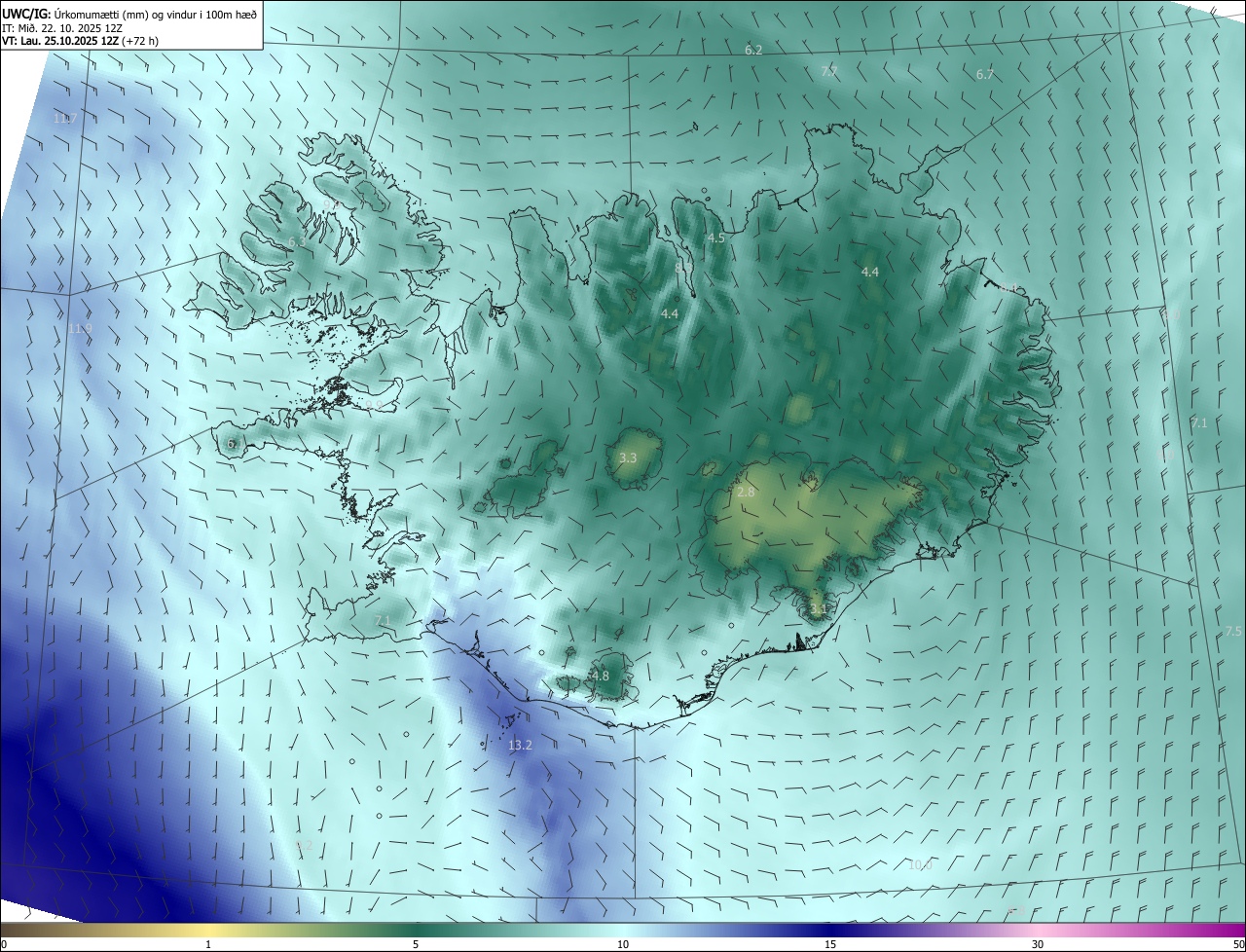Click the 6.3 value over the Westfjords

click(297, 241)
